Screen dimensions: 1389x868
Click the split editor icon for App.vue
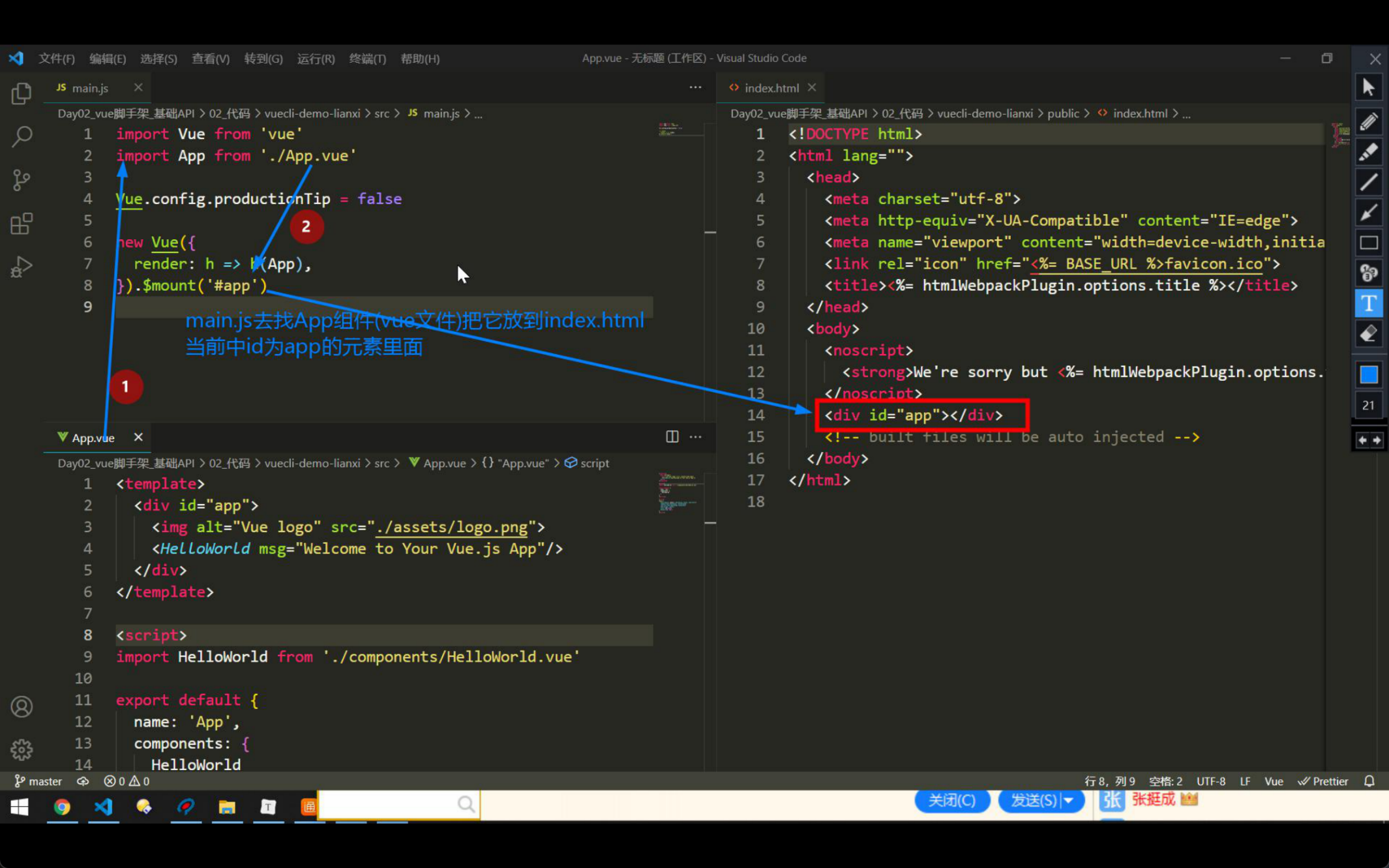672,436
